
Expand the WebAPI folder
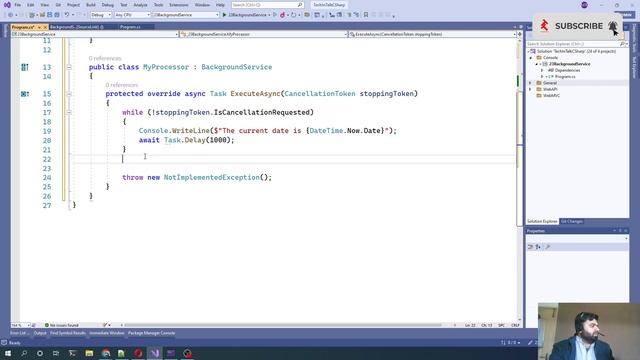531,89
